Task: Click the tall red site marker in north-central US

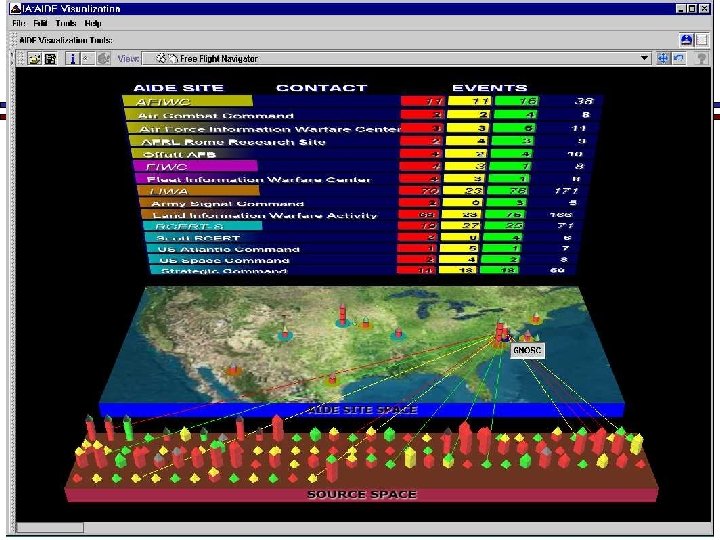Action: coord(343,314)
